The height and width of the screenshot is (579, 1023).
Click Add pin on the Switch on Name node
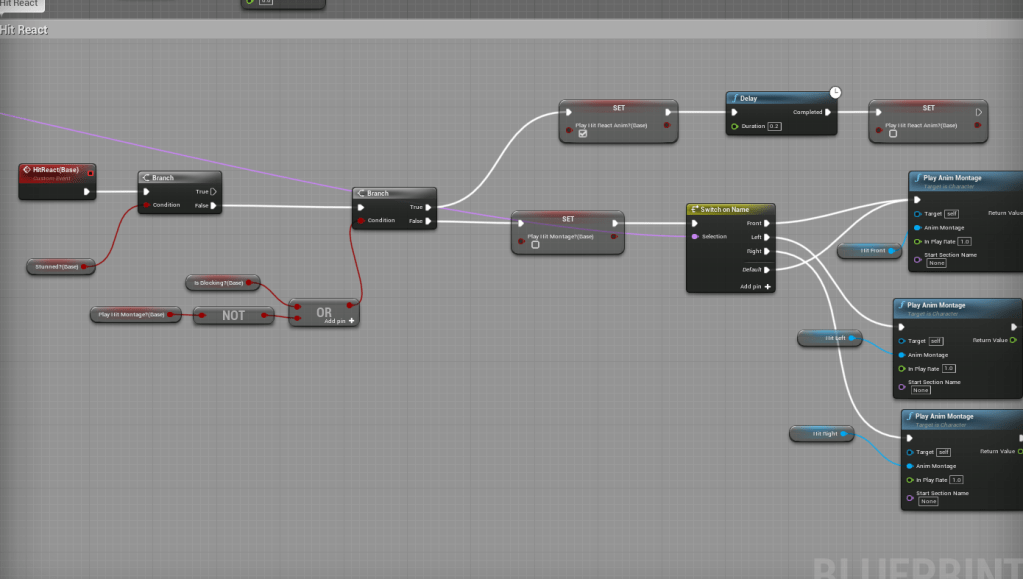pos(755,286)
